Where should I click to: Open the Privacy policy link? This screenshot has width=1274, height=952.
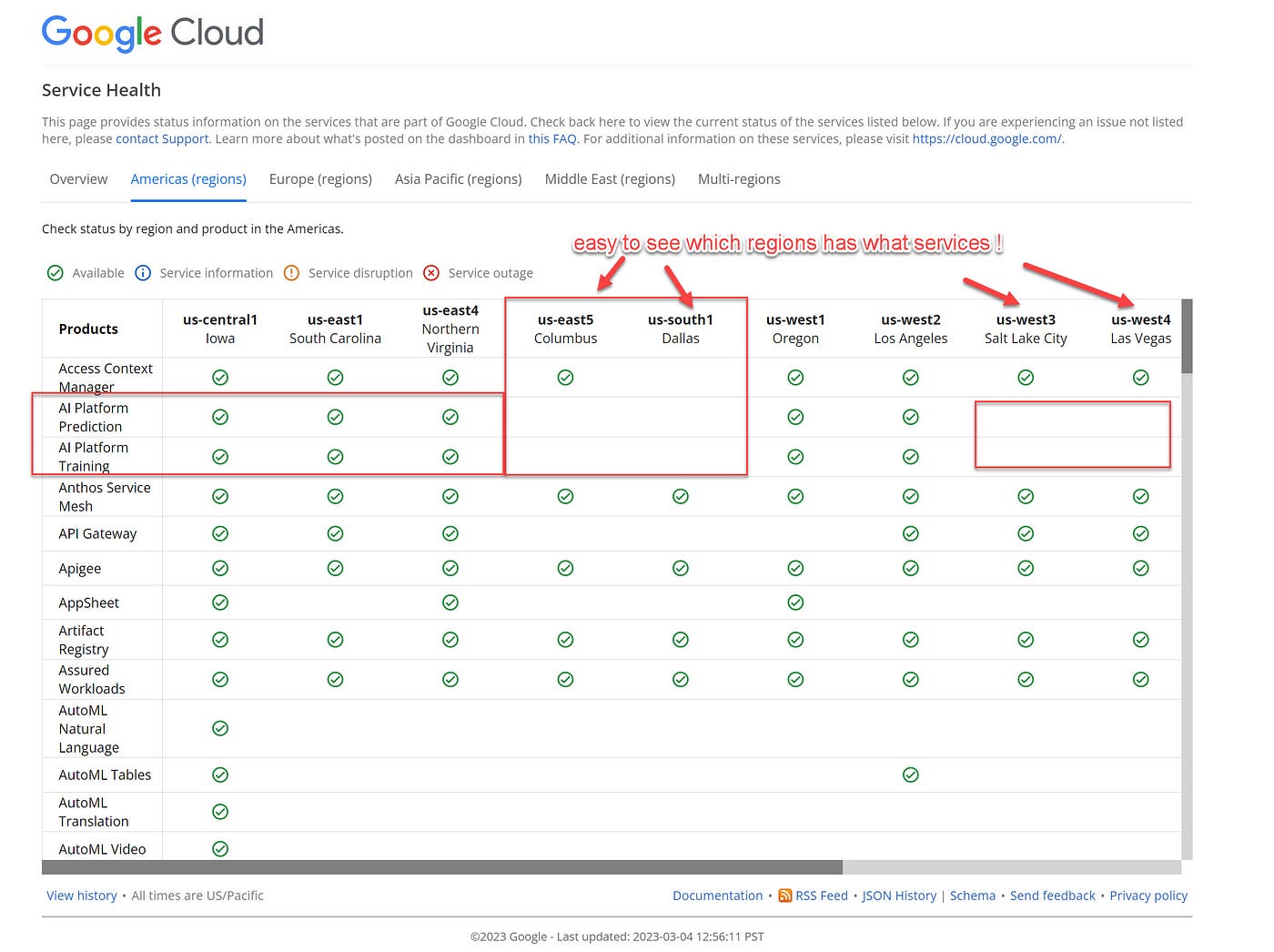click(1148, 896)
